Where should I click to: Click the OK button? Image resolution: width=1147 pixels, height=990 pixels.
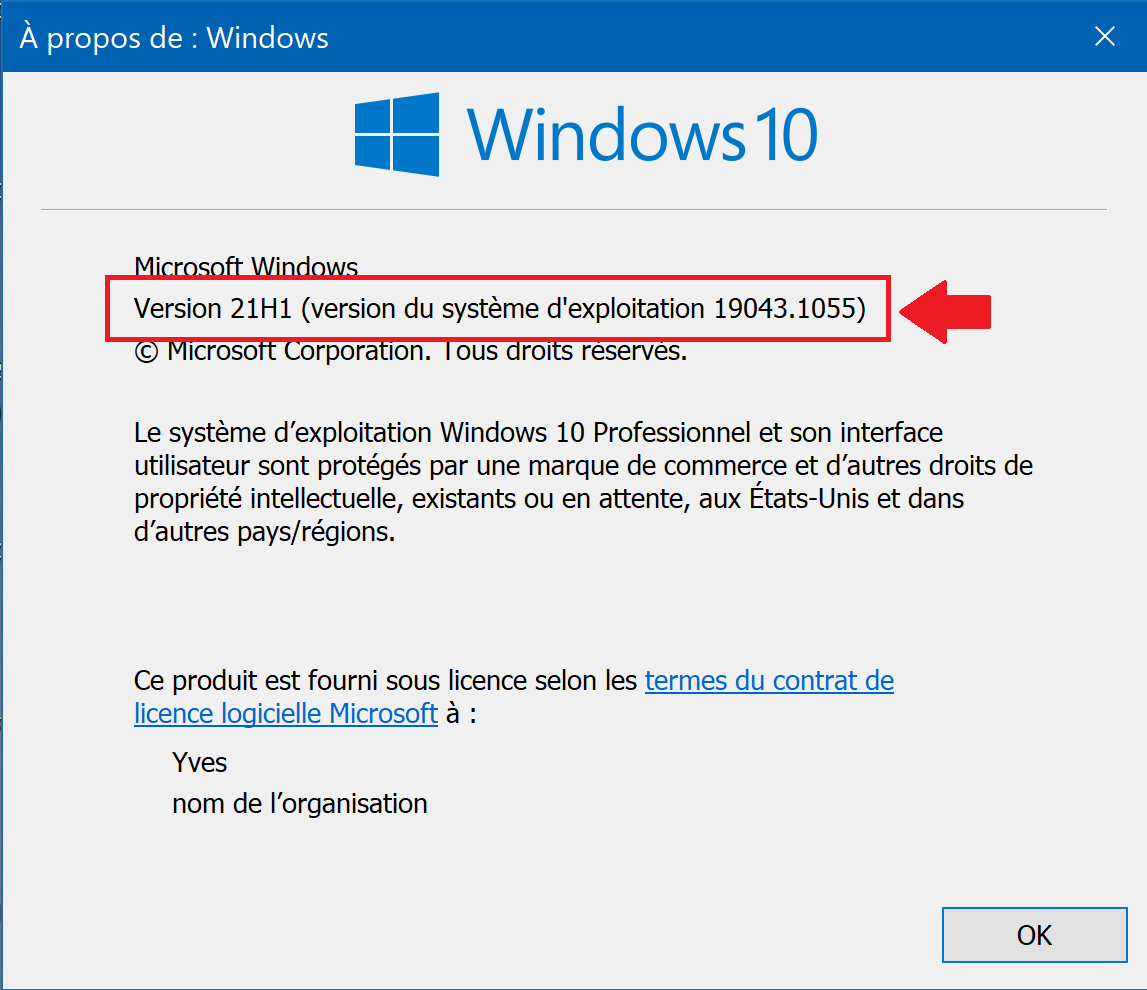[x=1034, y=934]
